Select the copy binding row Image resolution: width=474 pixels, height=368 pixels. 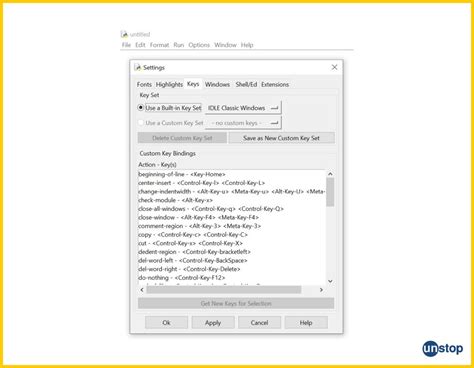click(x=232, y=235)
